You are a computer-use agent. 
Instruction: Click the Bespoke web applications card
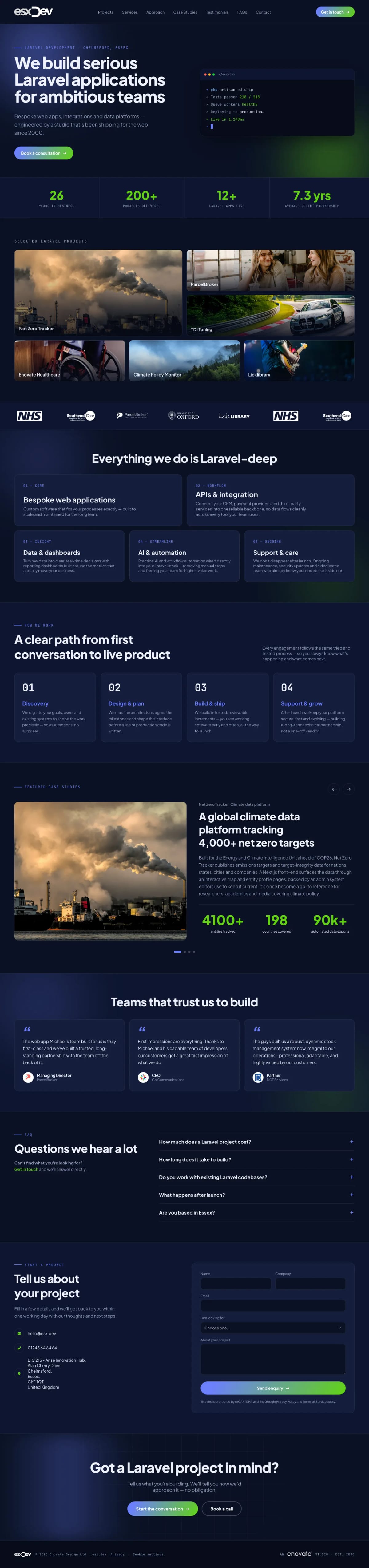[x=98, y=500]
